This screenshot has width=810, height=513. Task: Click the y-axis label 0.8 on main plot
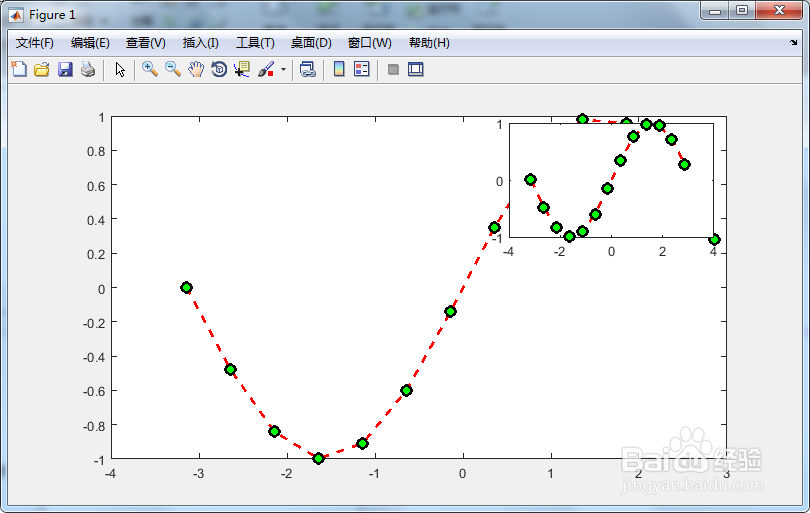click(x=96, y=151)
